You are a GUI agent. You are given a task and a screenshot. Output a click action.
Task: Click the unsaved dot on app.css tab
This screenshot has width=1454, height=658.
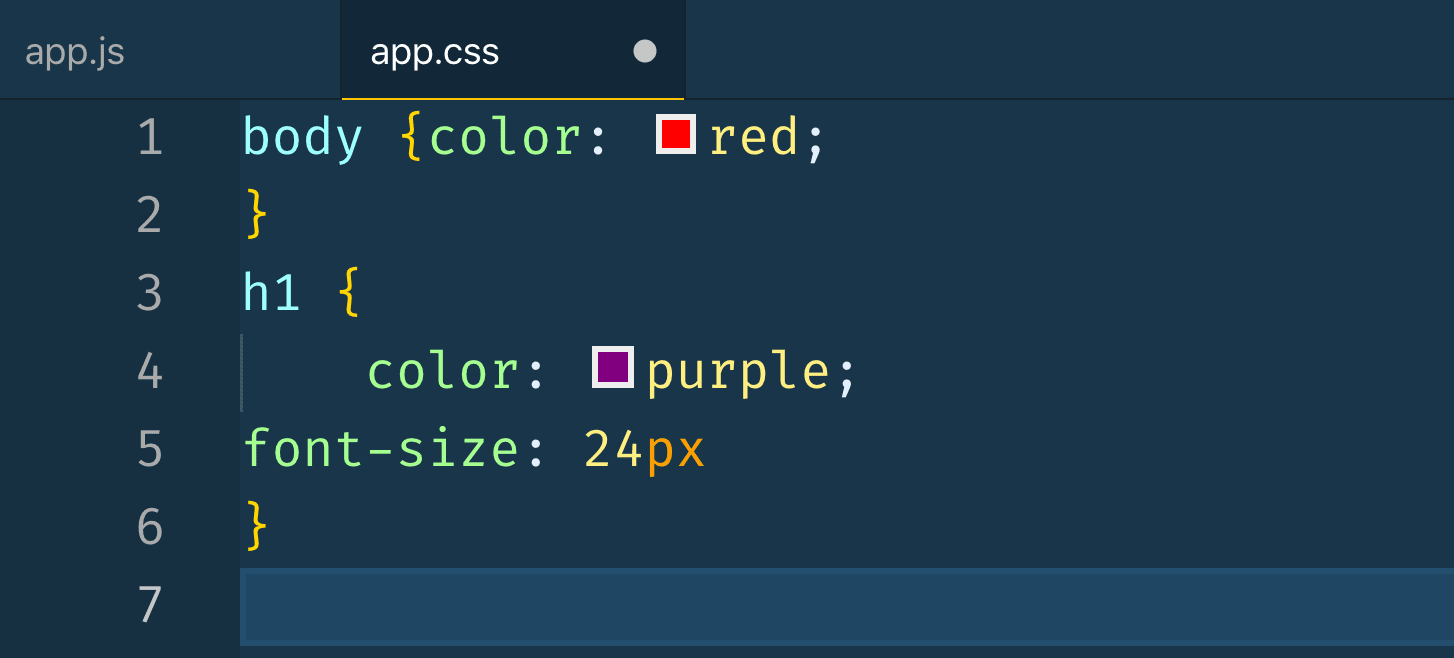(x=645, y=51)
